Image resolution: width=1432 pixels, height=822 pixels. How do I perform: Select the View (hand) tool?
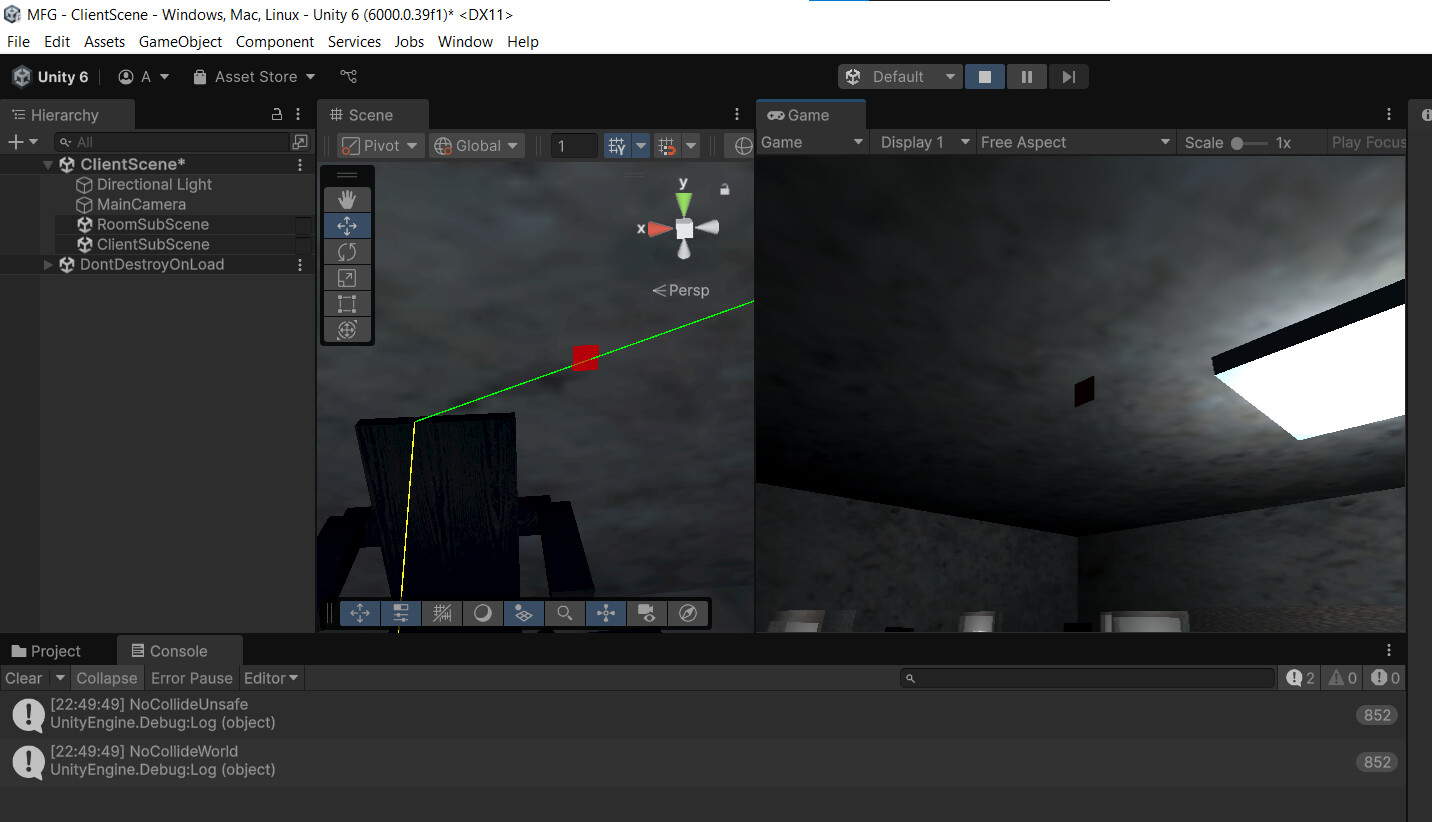347,199
